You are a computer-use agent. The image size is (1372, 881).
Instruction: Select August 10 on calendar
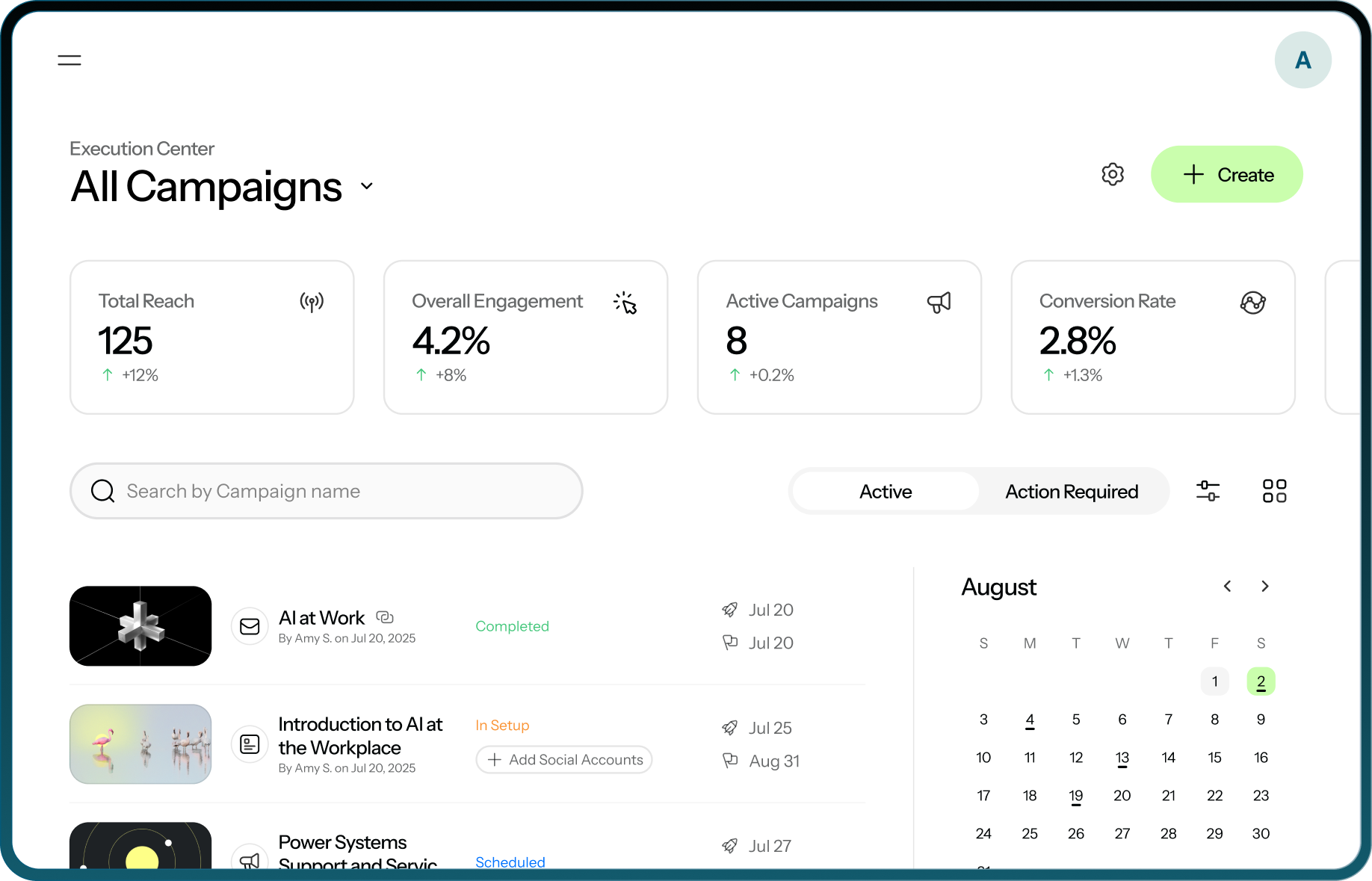[x=983, y=758]
